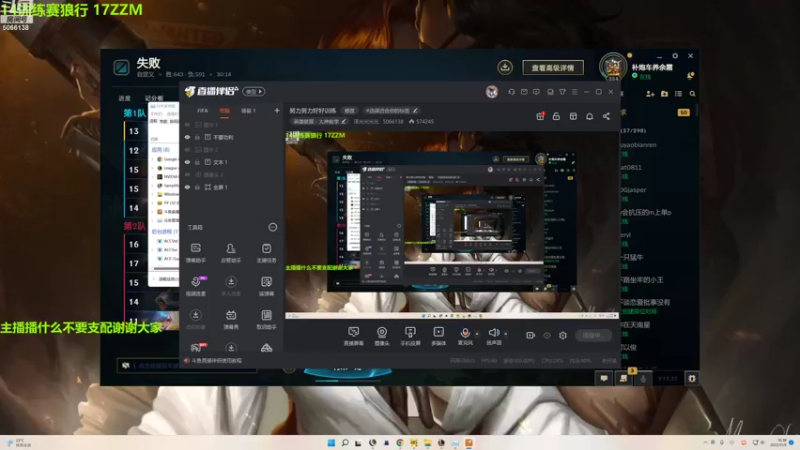Toggle preview eye icon beside settings gear

547,335
